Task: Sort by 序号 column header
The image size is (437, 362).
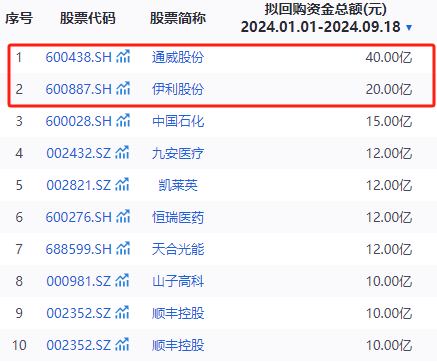Action: pos(19,18)
